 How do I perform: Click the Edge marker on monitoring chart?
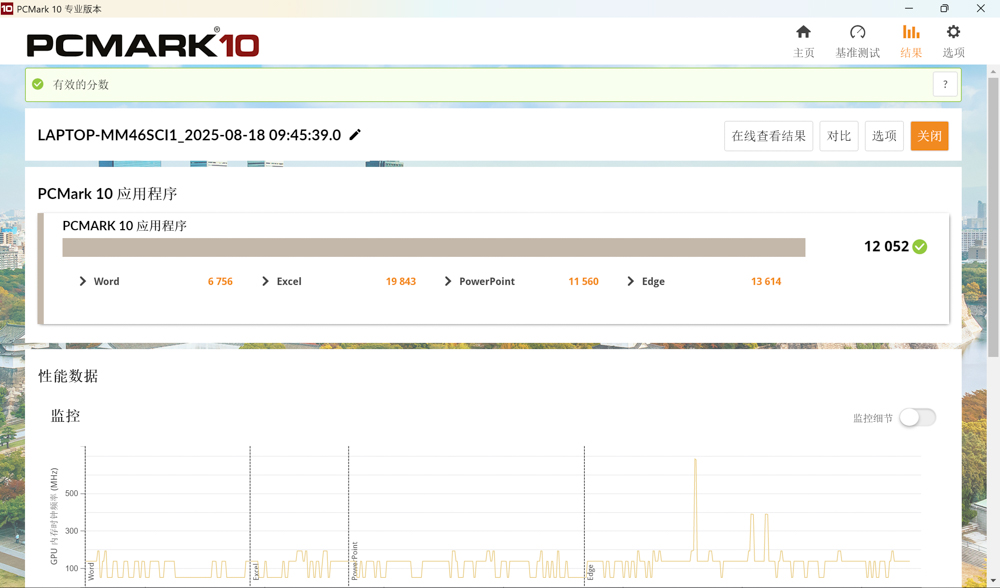coord(591,572)
